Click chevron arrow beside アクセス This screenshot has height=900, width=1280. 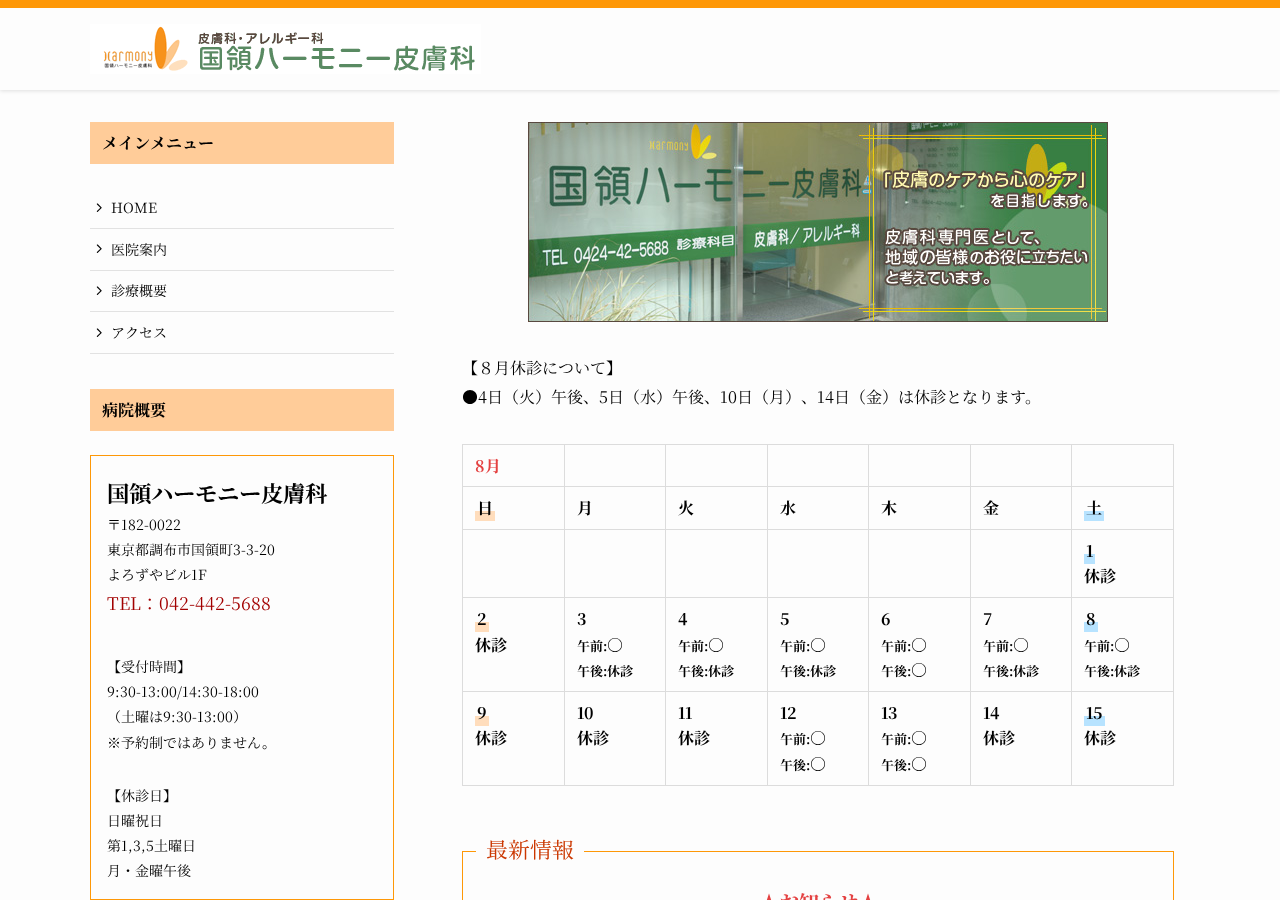[99, 332]
